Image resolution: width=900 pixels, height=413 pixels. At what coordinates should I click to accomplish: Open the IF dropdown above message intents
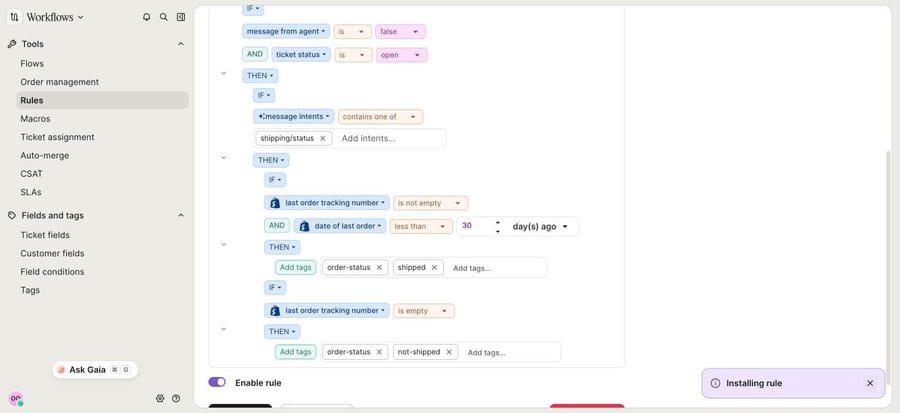[264, 95]
